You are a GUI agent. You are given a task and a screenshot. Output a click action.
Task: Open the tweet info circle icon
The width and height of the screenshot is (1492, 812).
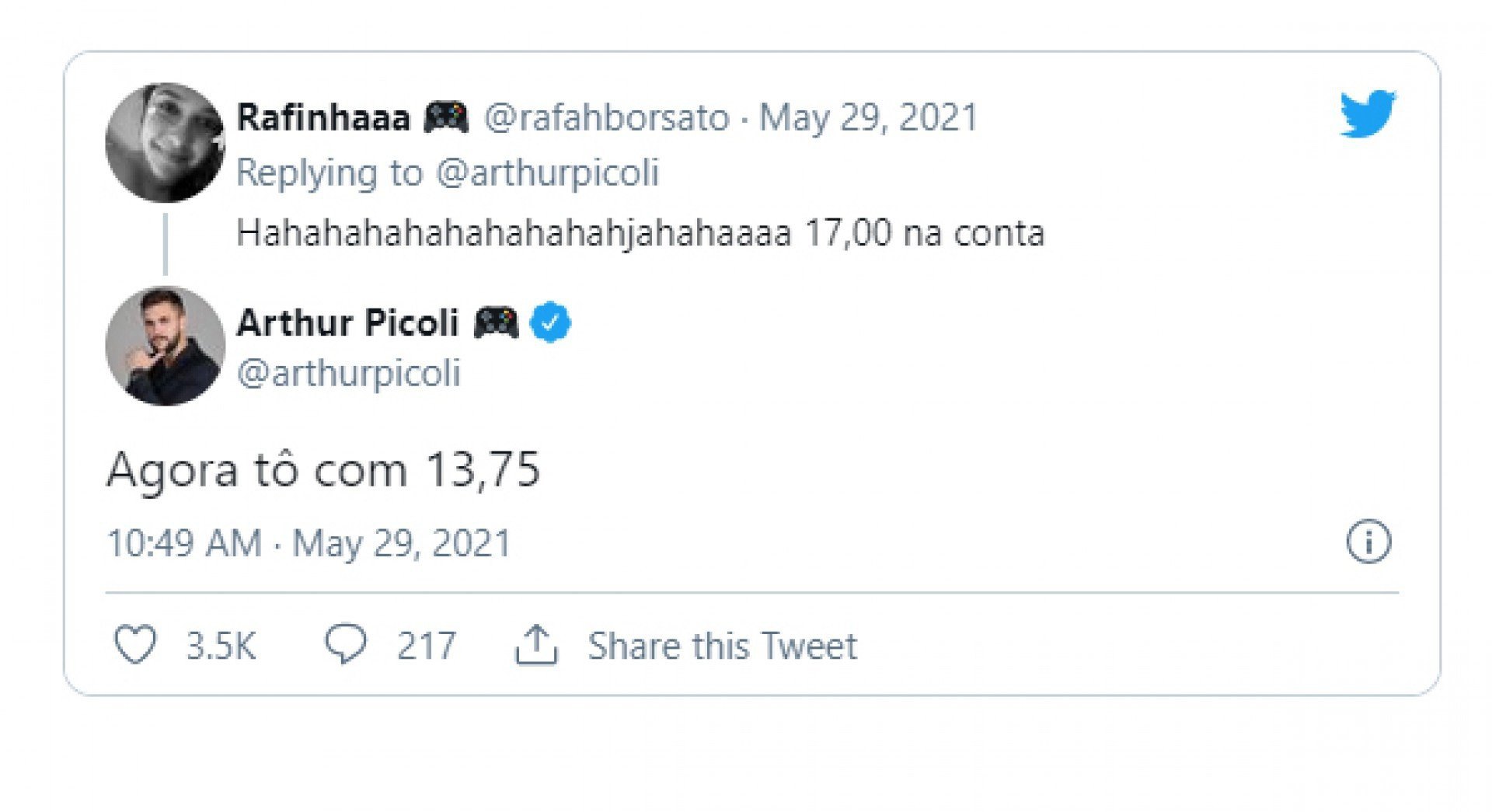(x=1368, y=542)
